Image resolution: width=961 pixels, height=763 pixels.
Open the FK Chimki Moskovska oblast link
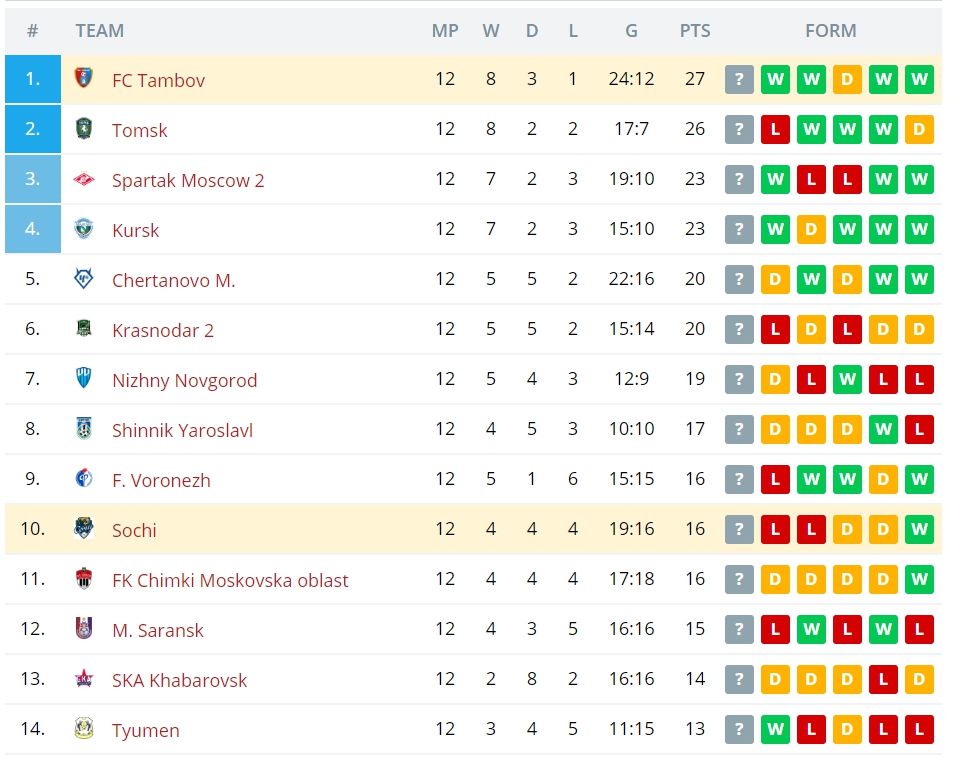(x=230, y=580)
